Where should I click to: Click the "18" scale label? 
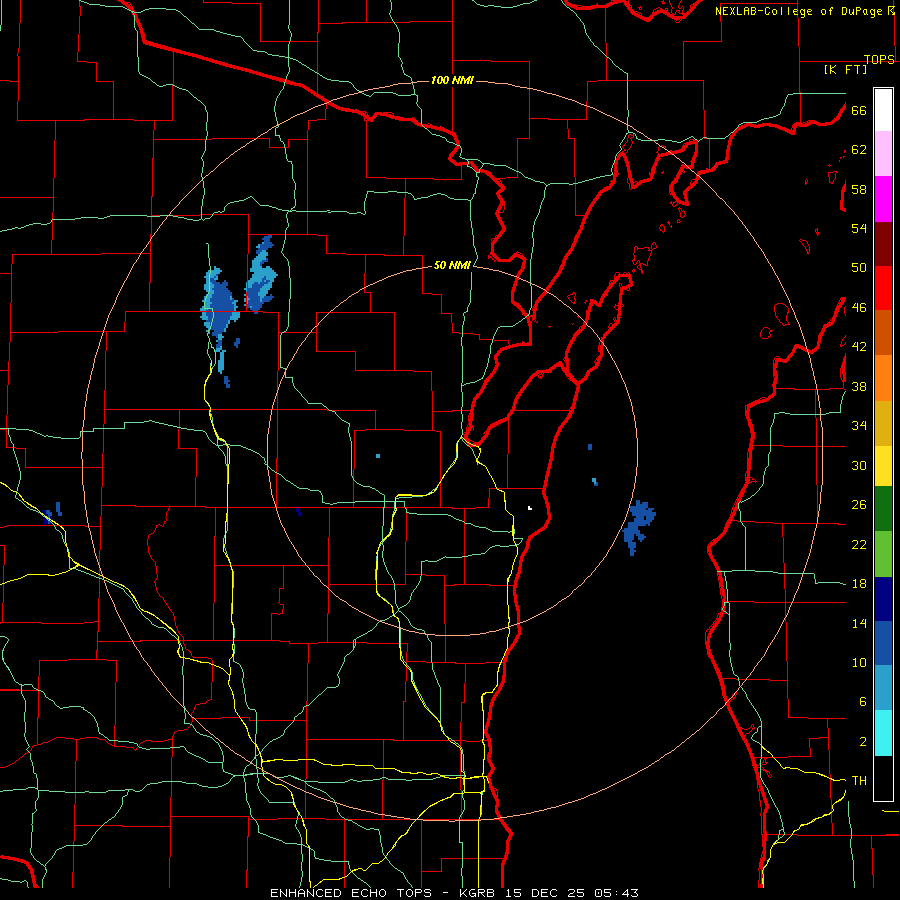859,584
